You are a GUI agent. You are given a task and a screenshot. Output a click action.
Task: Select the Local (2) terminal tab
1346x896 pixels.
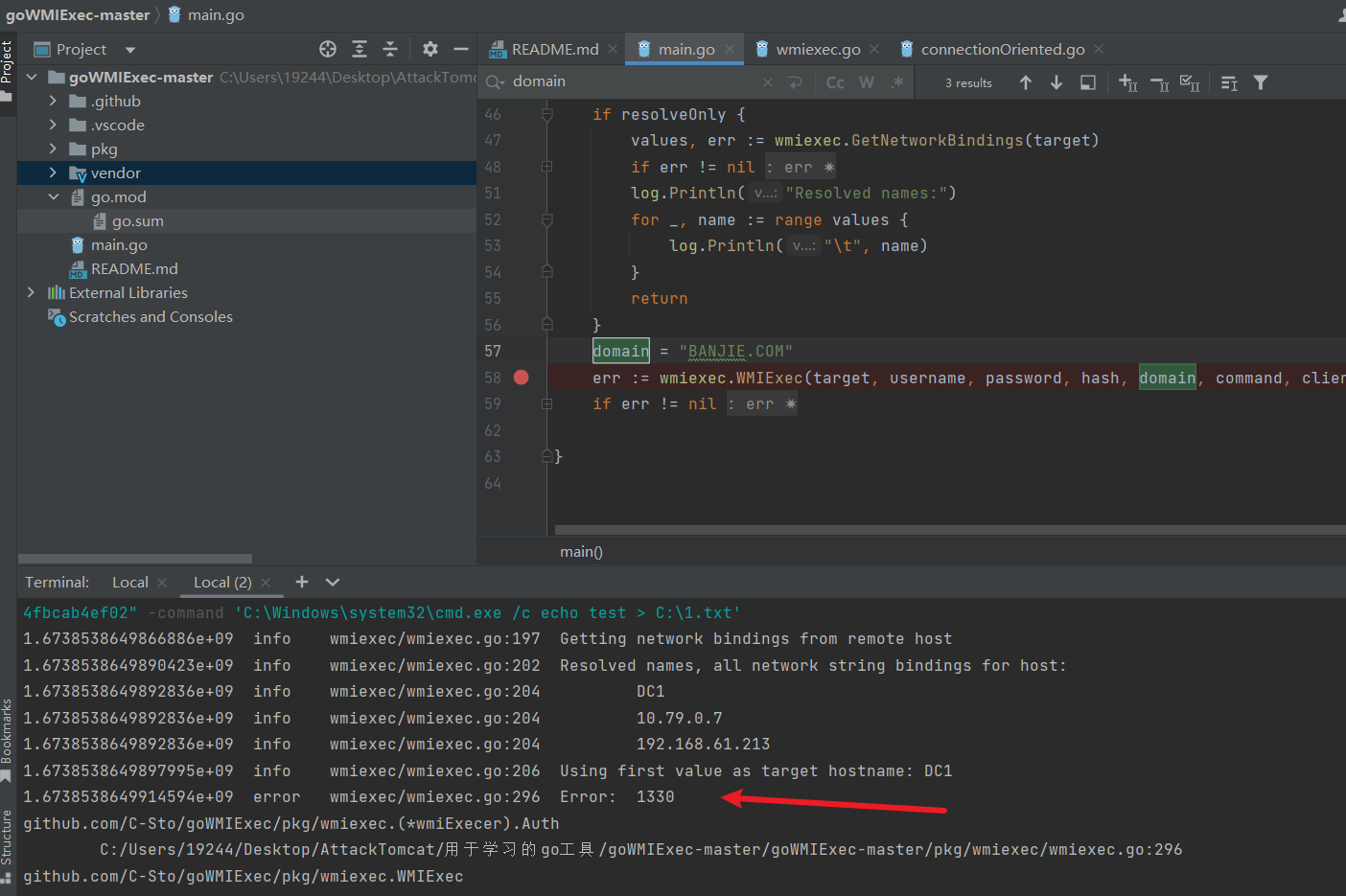point(222,582)
